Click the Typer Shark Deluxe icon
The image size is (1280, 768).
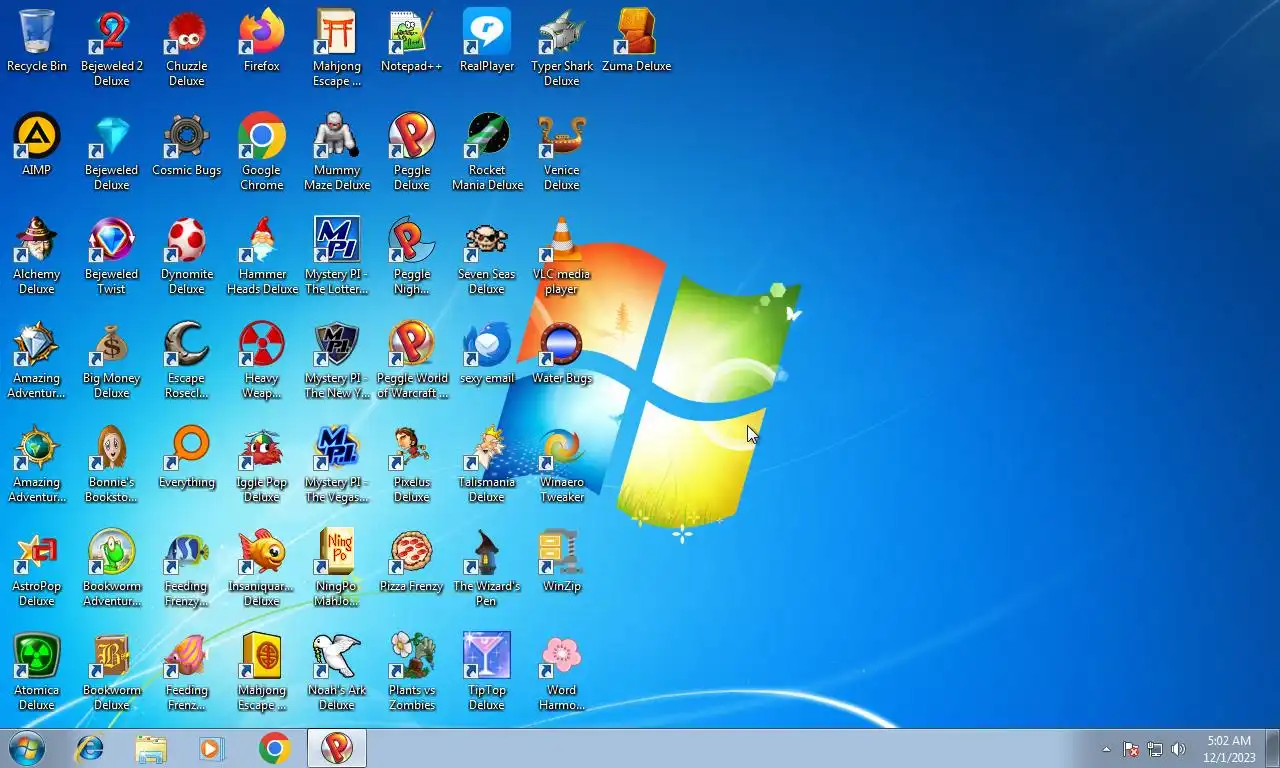[562, 48]
